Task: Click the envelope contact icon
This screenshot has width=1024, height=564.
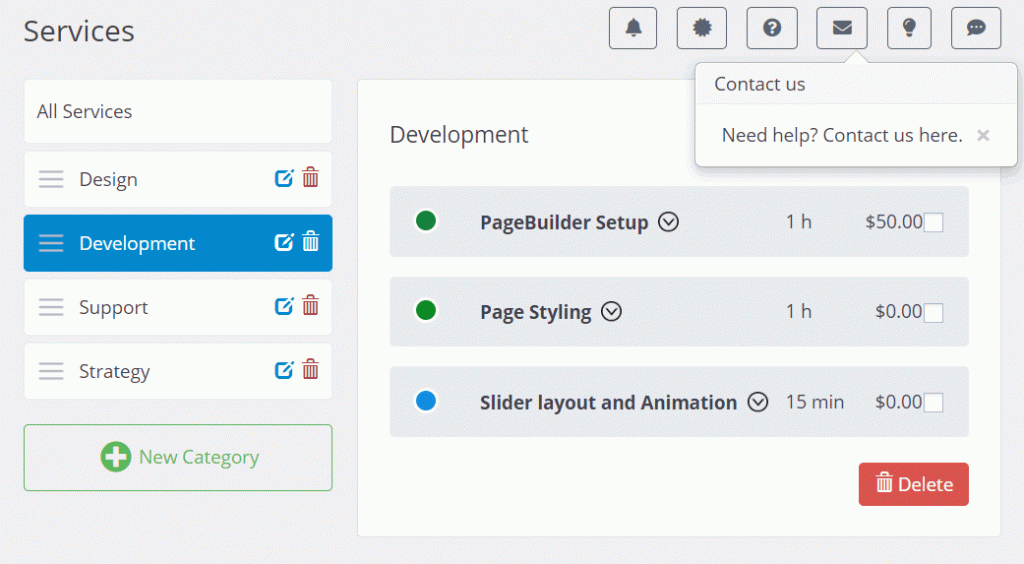Action: tap(842, 28)
